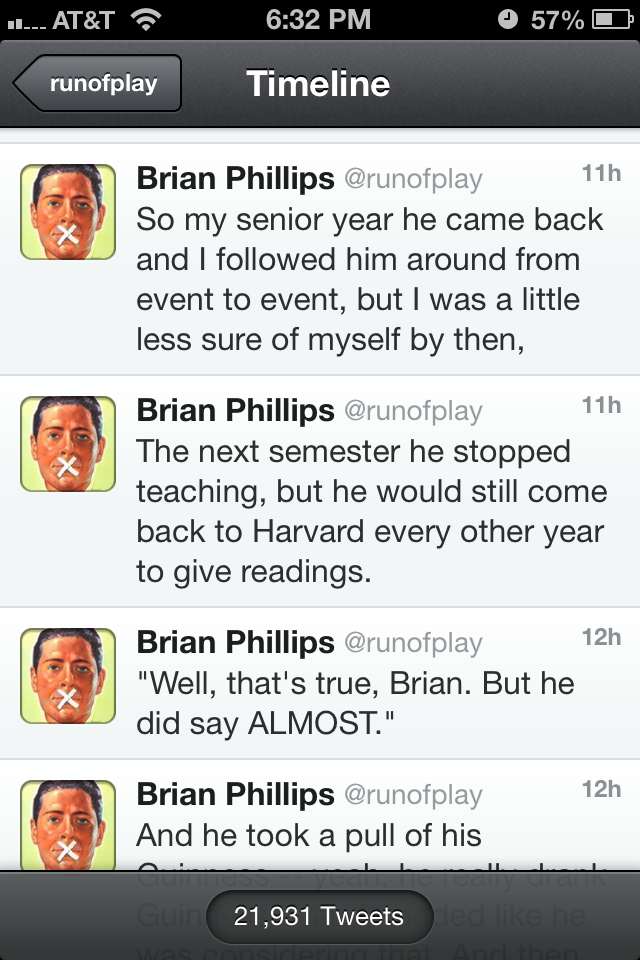Tap the AT&T signal bars icon
640x960 pixels.
[x=26, y=24]
